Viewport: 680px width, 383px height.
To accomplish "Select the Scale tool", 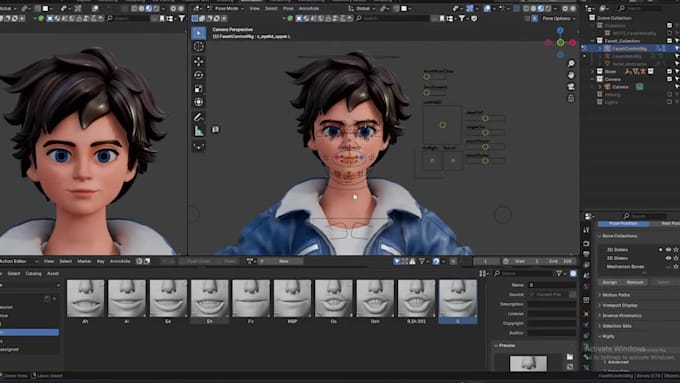I will point(199,89).
